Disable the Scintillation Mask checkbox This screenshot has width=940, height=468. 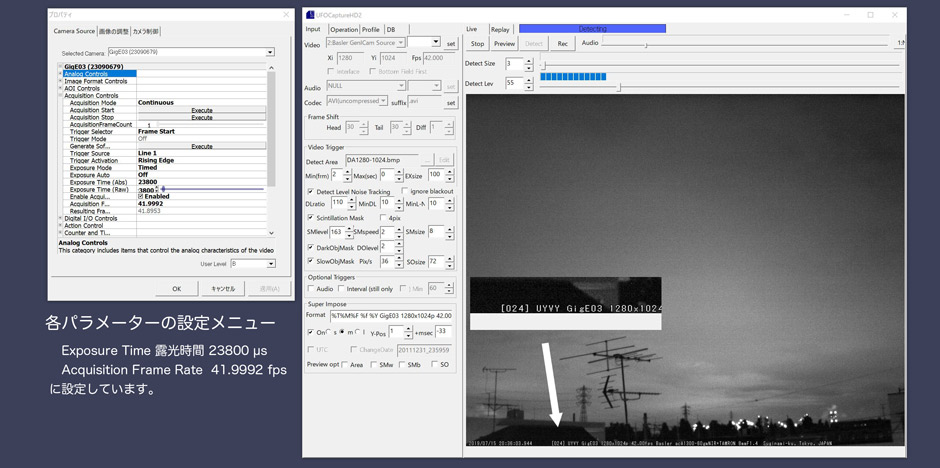coord(310,217)
